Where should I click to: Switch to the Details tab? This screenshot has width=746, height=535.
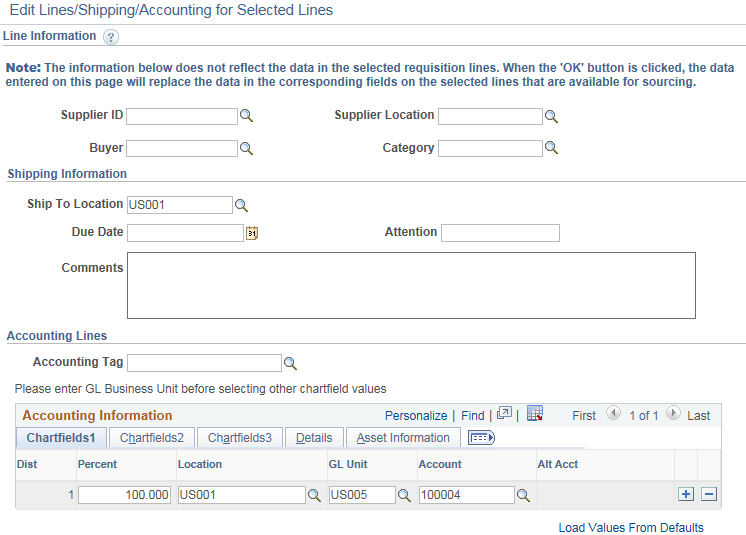[314, 438]
